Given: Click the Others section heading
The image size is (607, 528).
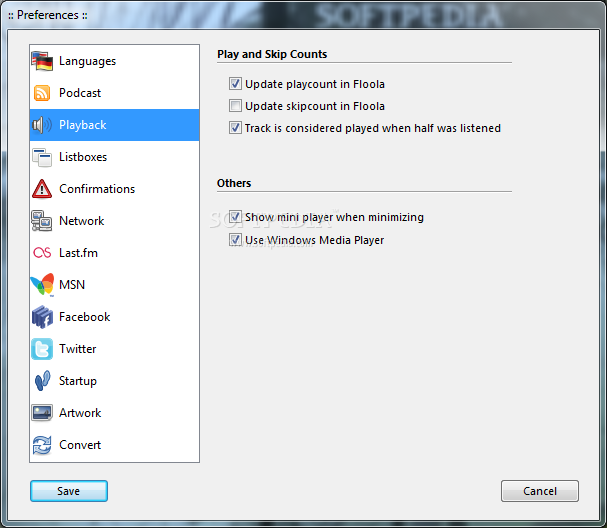Looking at the screenshot, I should pos(234,183).
